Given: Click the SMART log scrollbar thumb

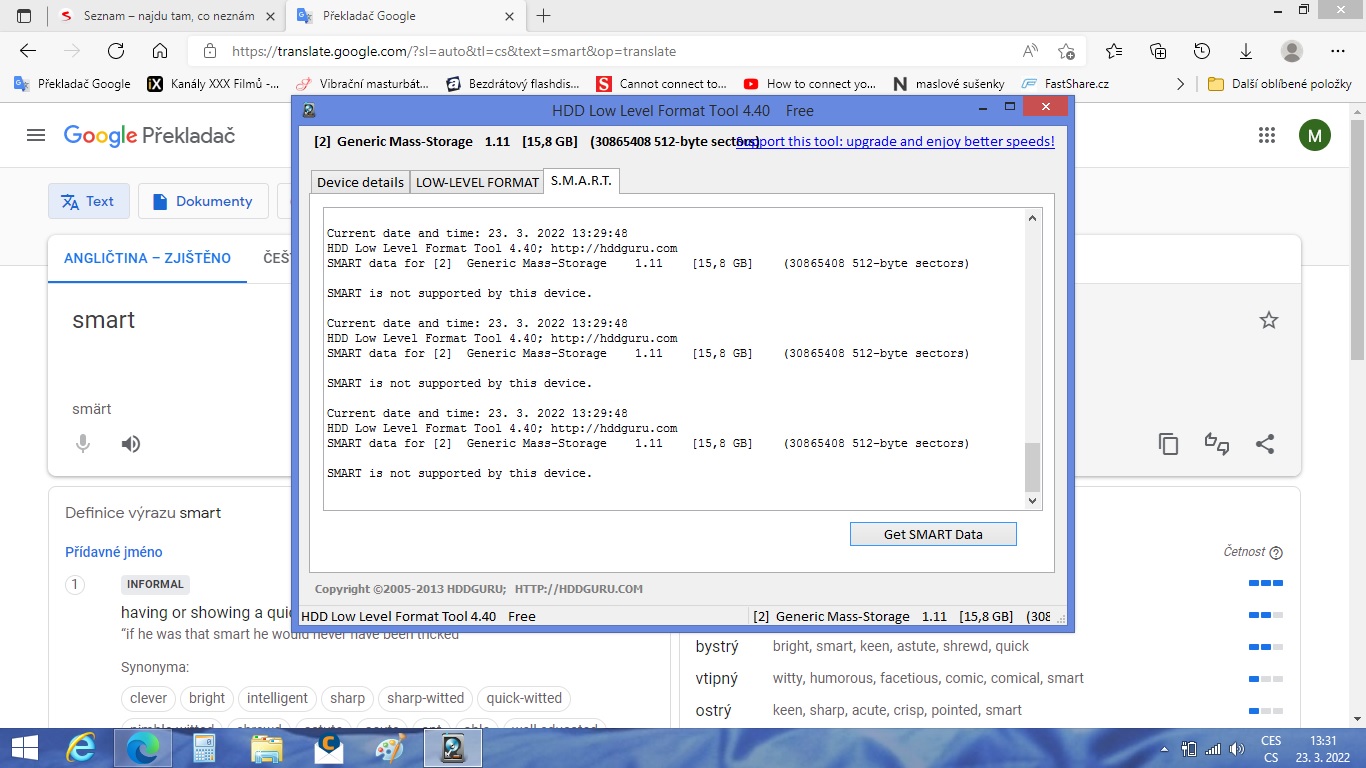Looking at the screenshot, I should click(1033, 467).
